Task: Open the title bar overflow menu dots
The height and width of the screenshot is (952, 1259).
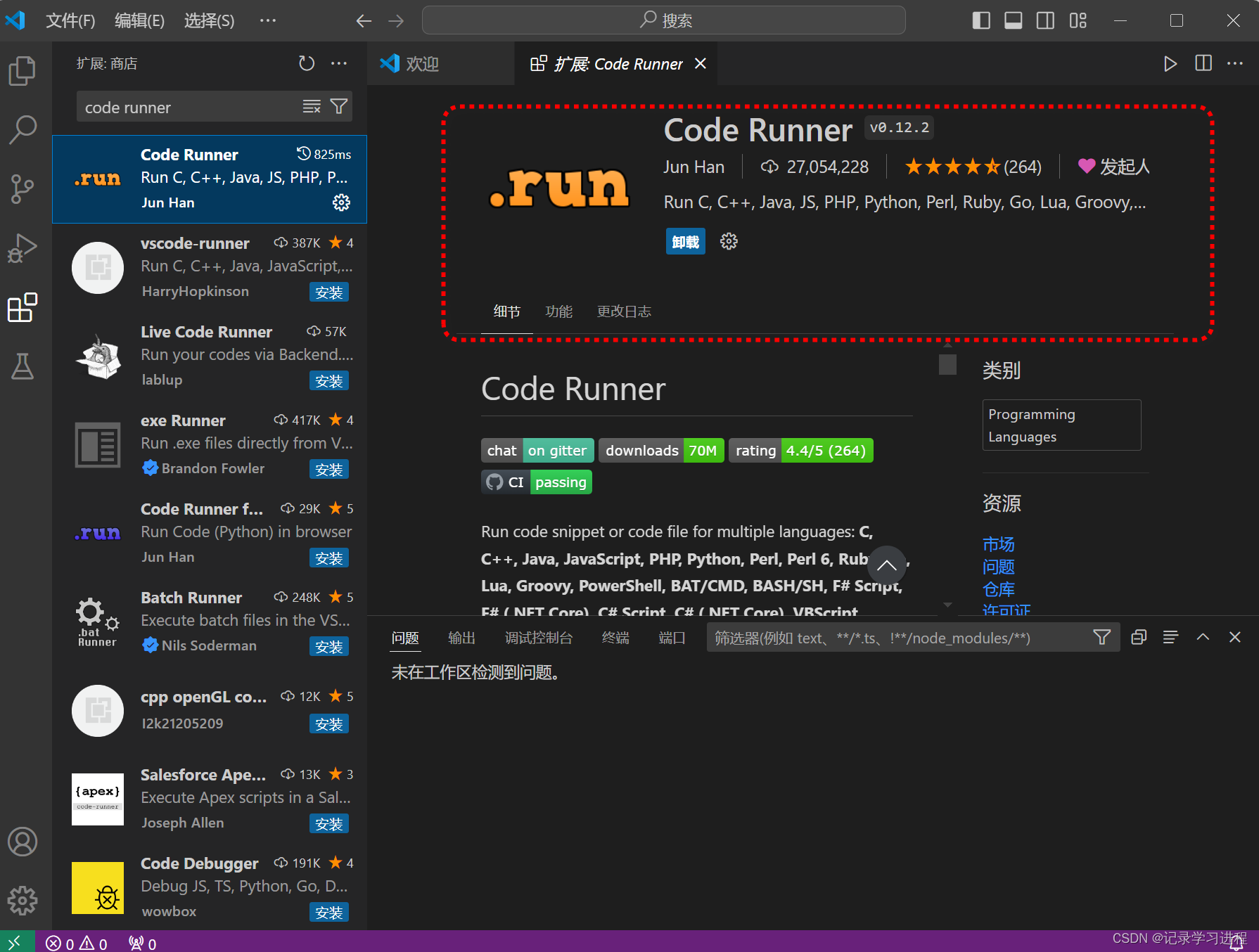Action: pos(268,21)
